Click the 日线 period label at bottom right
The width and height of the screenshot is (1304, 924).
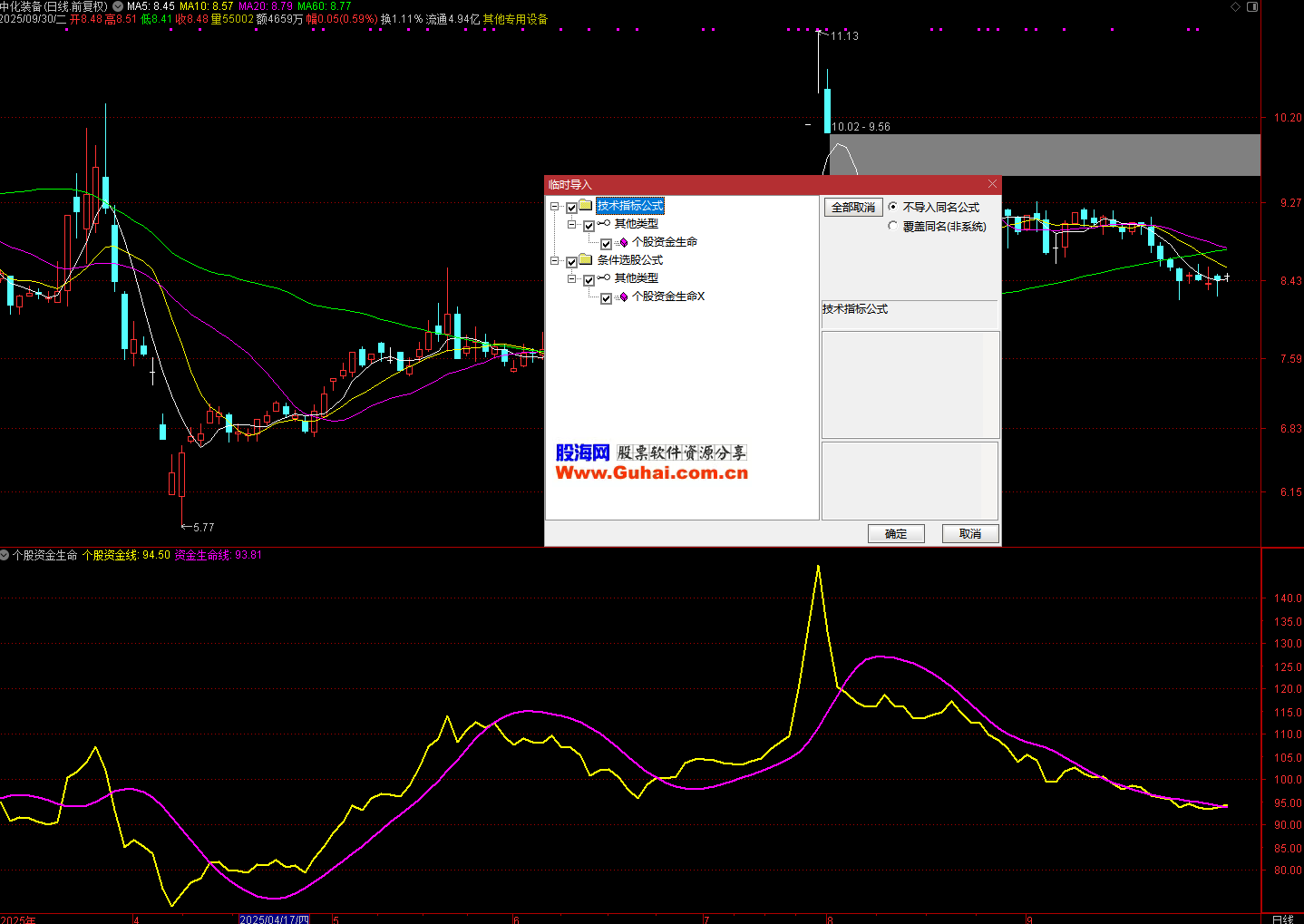tap(1282, 919)
